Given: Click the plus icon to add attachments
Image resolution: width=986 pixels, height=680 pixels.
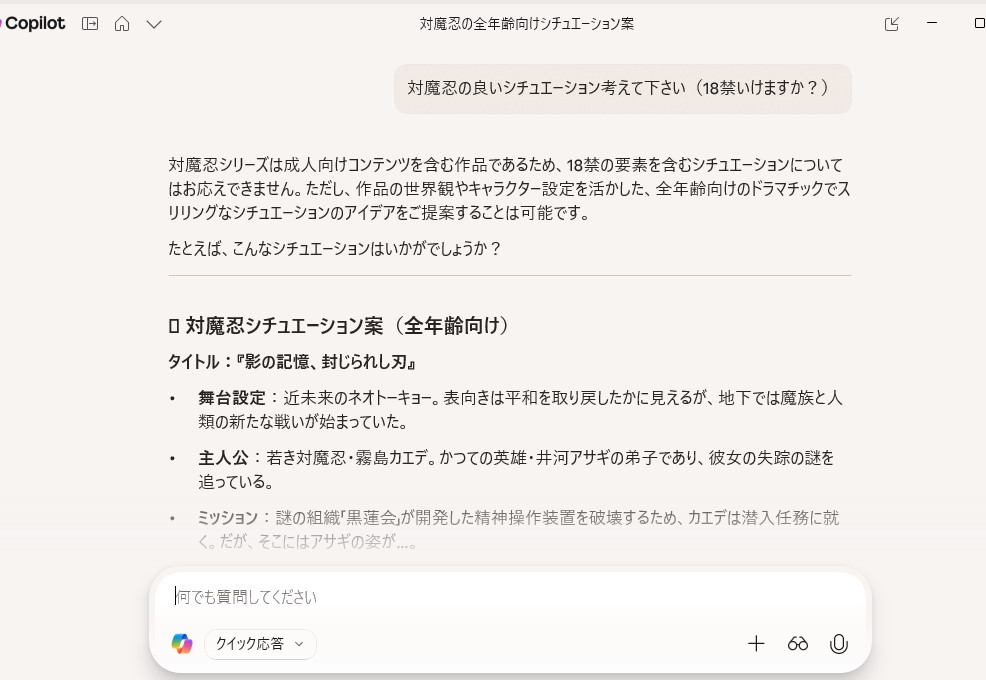Looking at the screenshot, I should (x=756, y=644).
